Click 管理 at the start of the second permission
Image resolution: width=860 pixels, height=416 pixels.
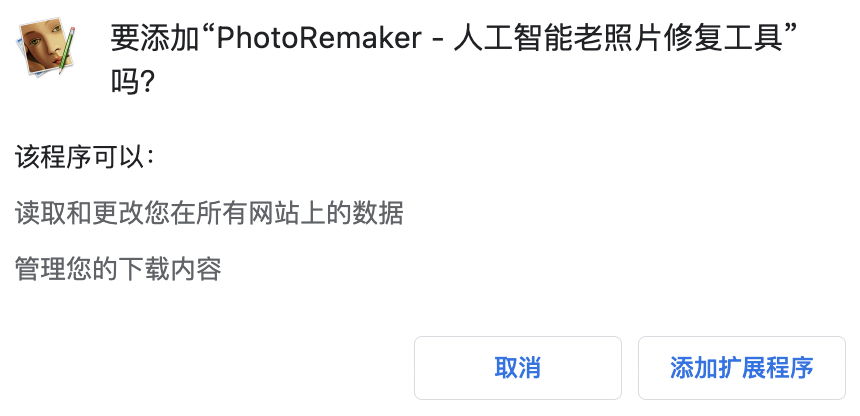coord(40,269)
